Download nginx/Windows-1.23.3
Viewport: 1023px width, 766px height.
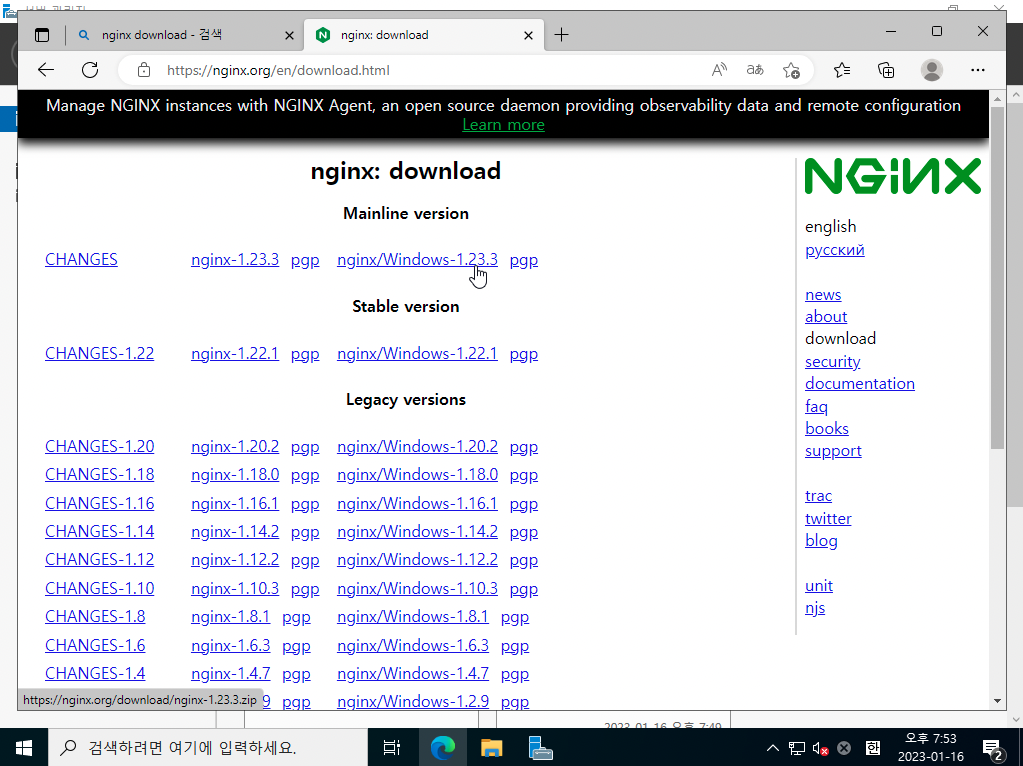coord(417,260)
